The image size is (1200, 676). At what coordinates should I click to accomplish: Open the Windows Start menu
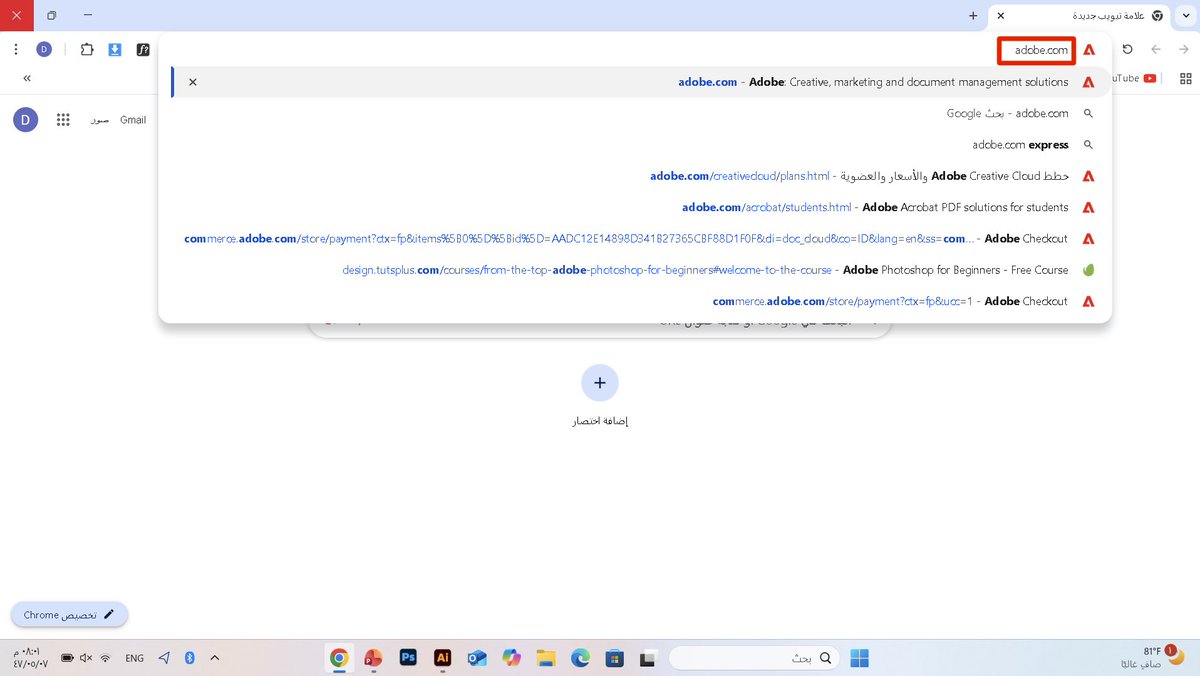coord(860,657)
